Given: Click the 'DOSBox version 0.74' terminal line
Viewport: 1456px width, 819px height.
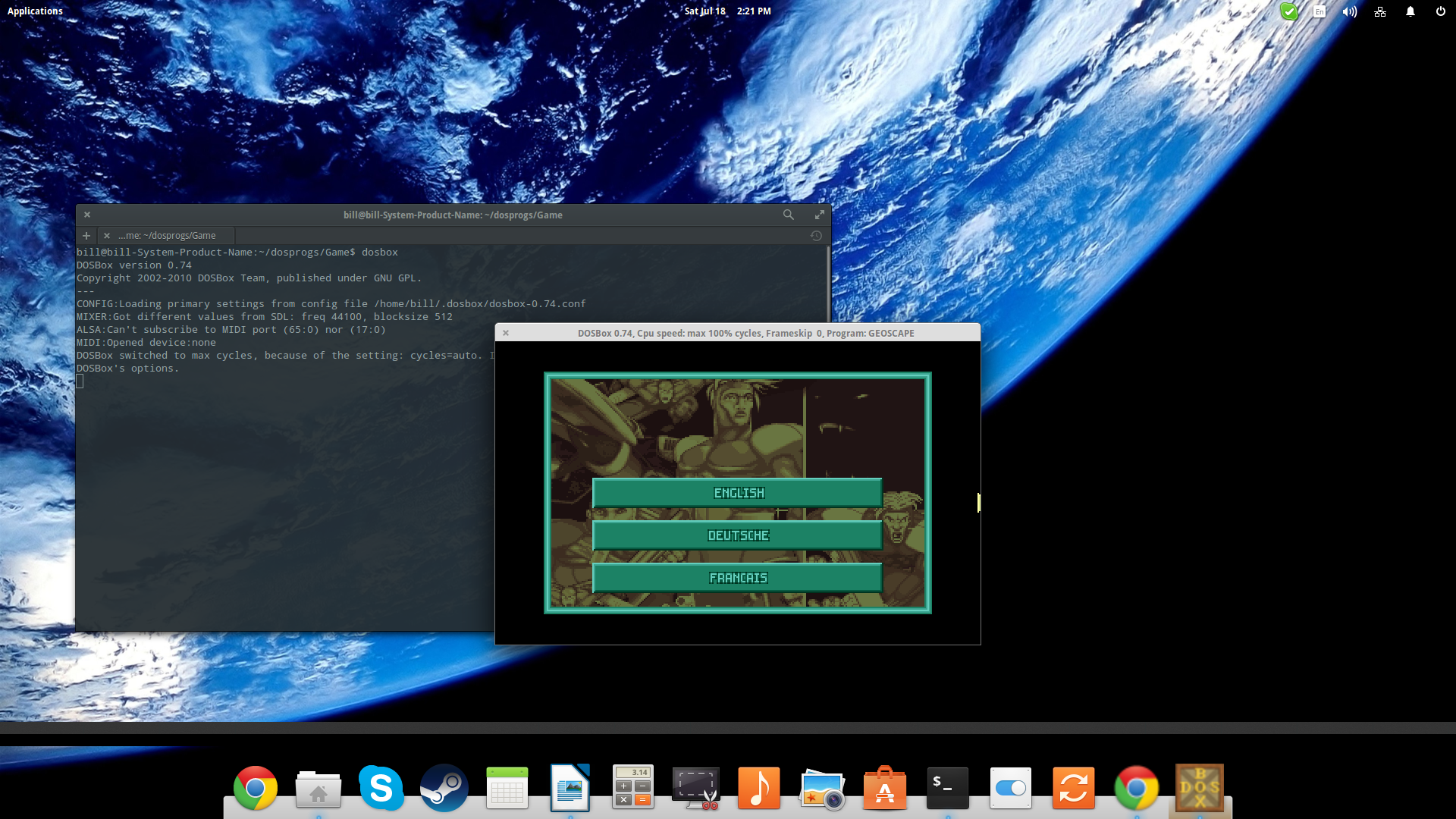Looking at the screenshot, I should pos(134,265).
